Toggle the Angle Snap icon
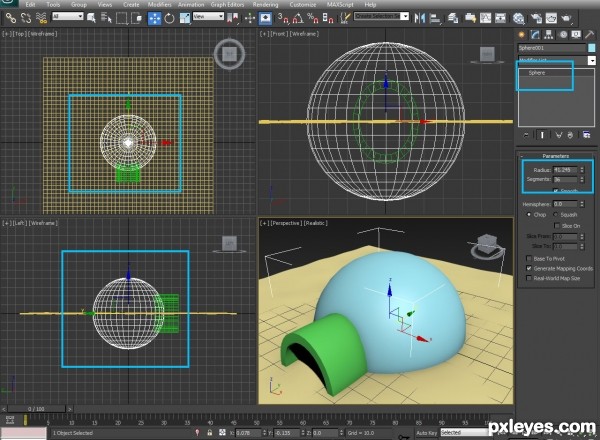600x440 pixels. [x=297, y=18]
